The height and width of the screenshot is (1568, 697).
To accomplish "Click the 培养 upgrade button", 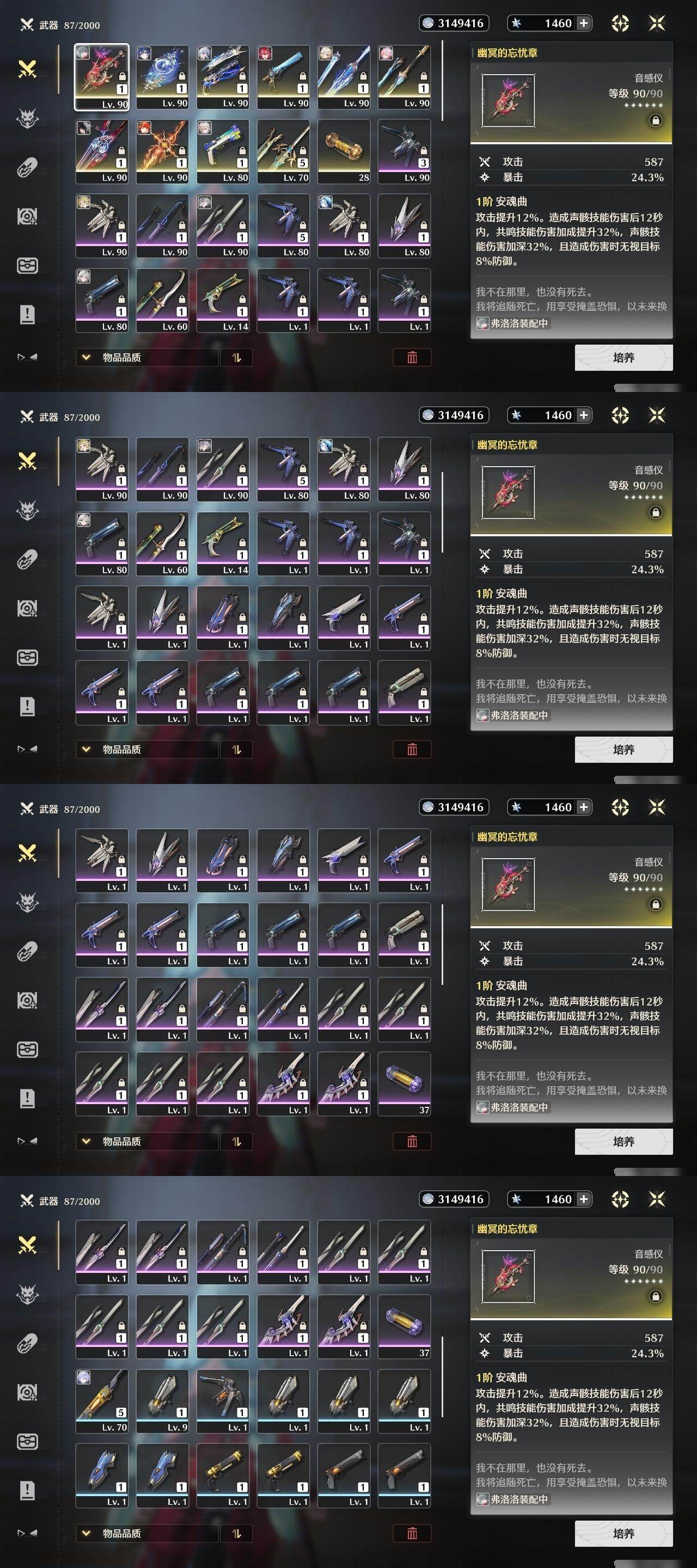I will coord(623,357).
